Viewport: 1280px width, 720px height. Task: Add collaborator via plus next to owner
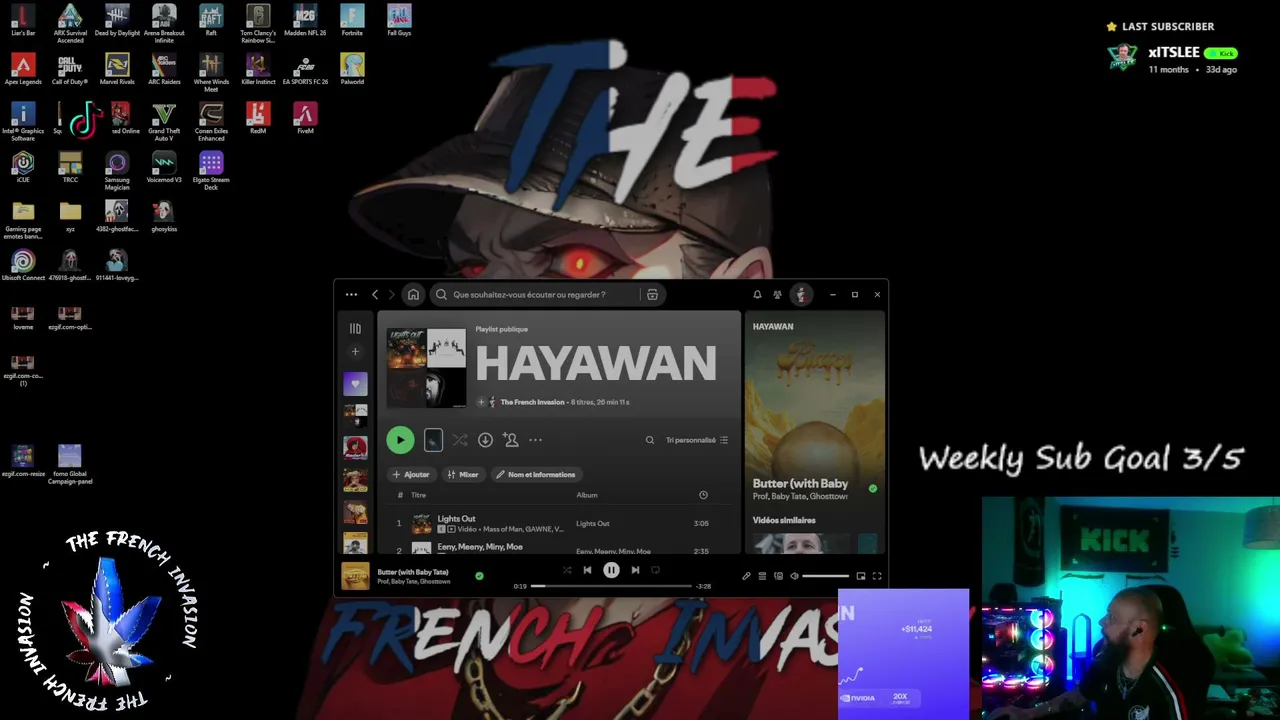click(481, 402)
